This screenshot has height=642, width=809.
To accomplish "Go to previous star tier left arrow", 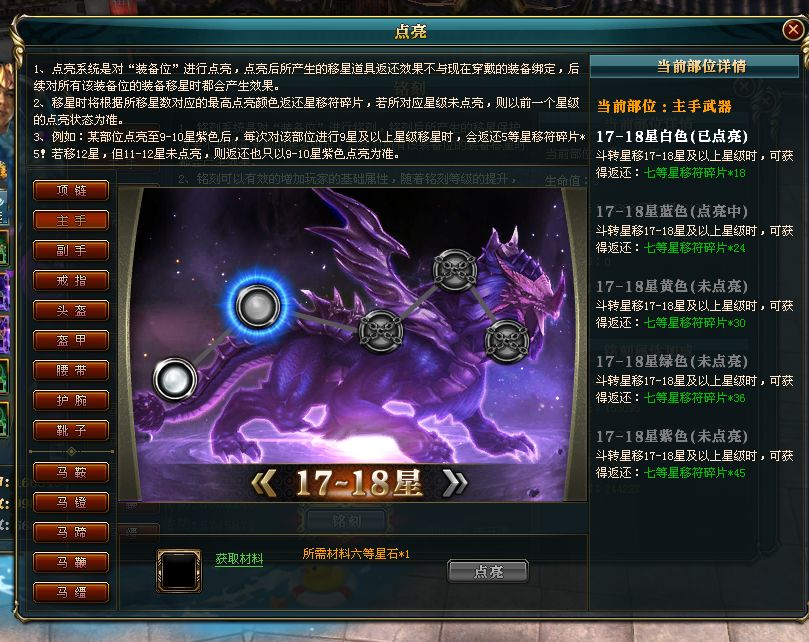I will (x=264, y=484).
